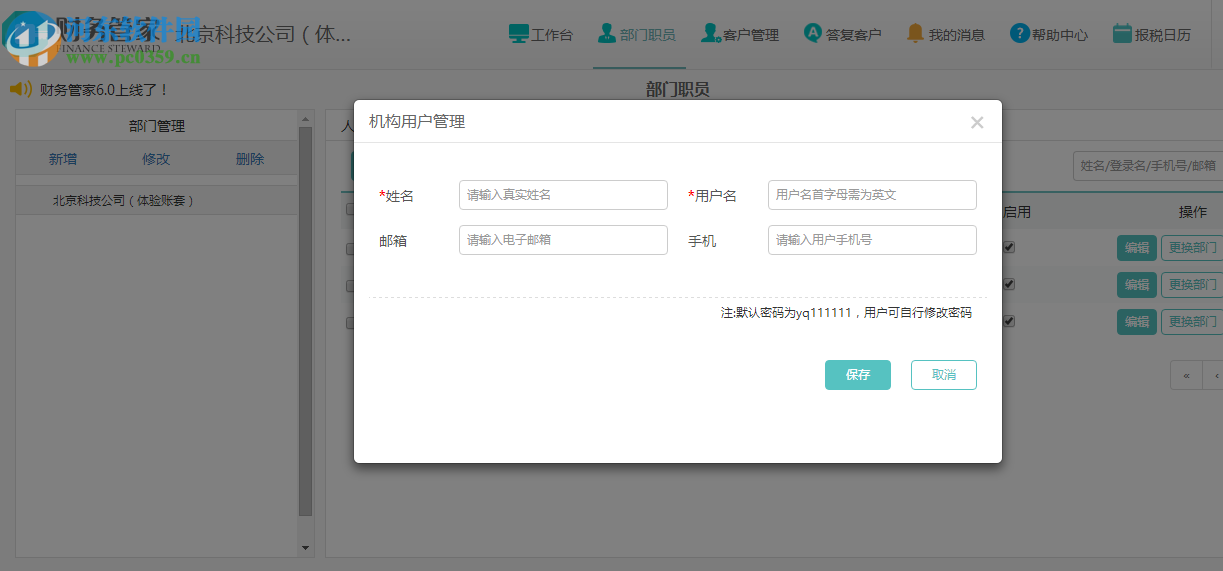The image size is (1223, 571).
Task: Open the 报税日历 tax calendar
Action: [x=1152, y=34]
